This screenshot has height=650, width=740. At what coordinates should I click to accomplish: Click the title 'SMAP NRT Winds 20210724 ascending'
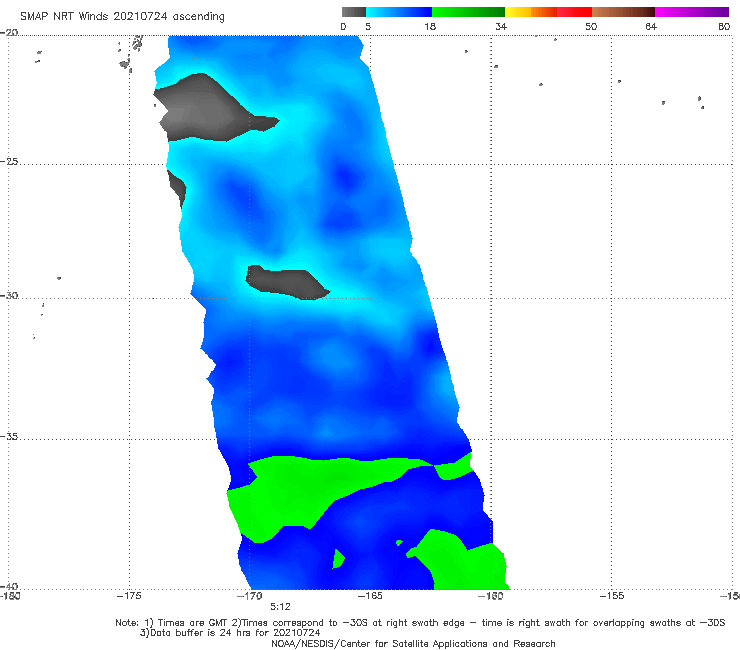point(122,16)
